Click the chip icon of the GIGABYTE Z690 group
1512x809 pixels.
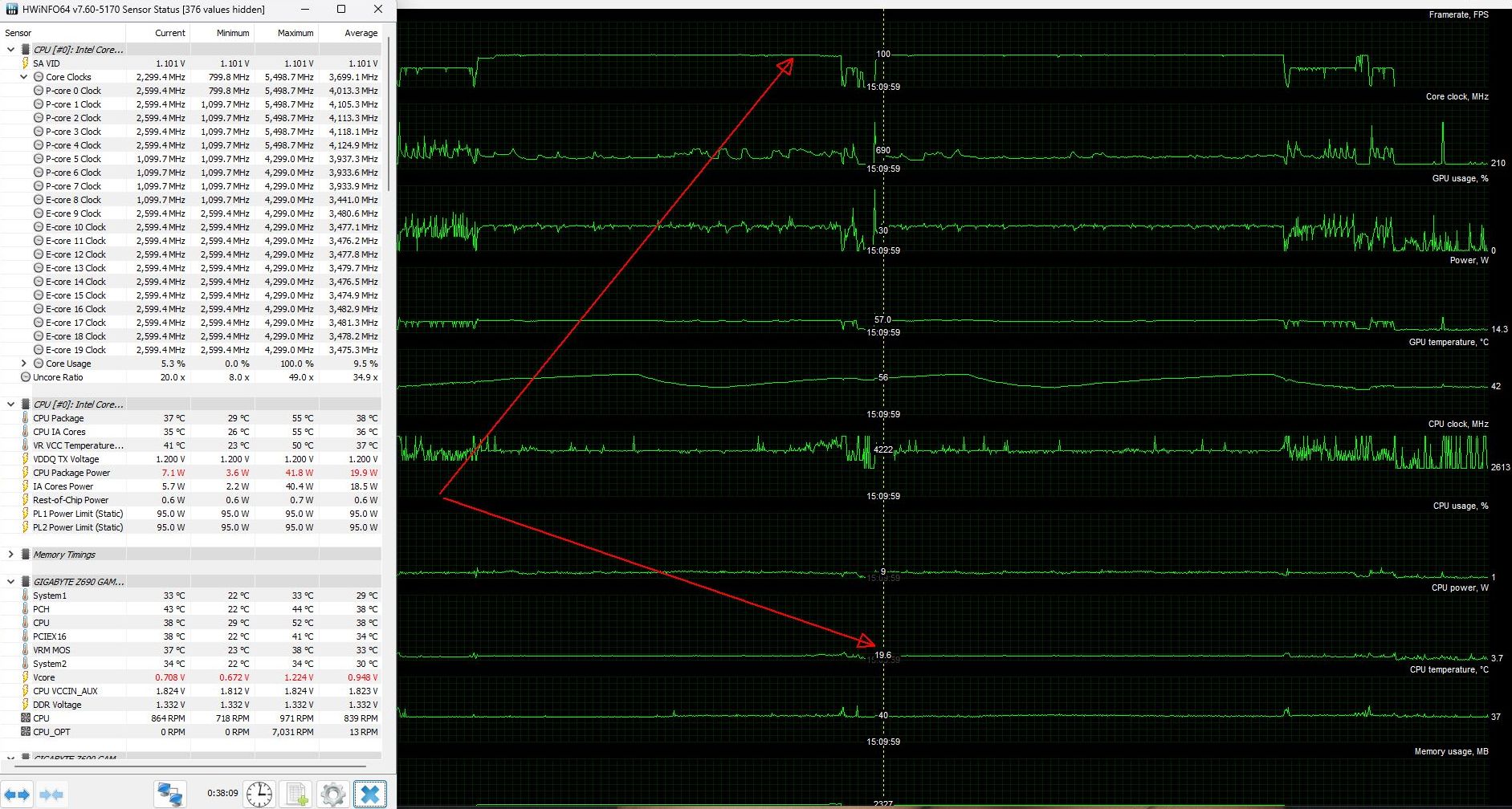(26, 582)
